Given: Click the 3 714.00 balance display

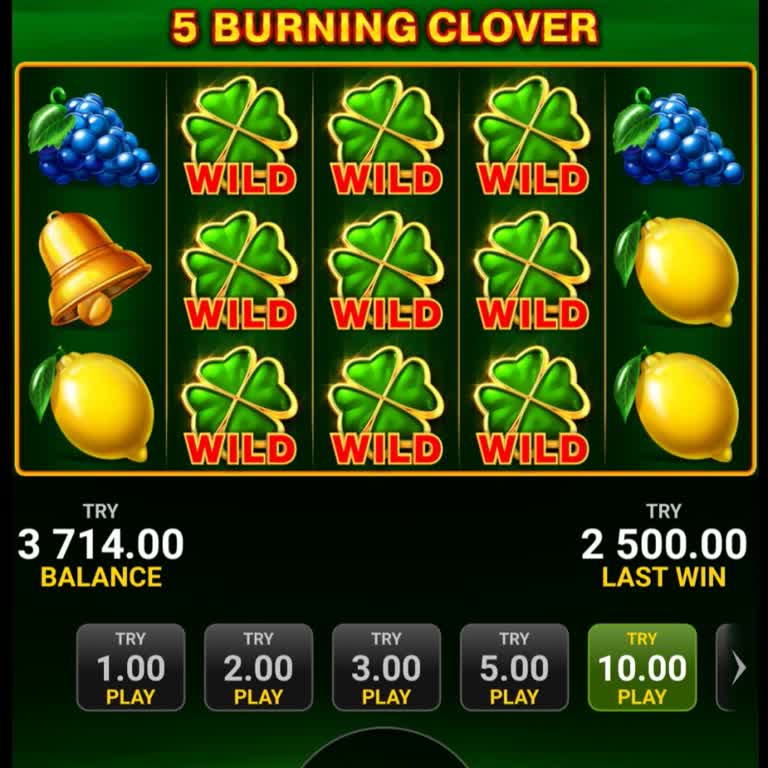Looking at the screenshot, I should pos(101,546).
